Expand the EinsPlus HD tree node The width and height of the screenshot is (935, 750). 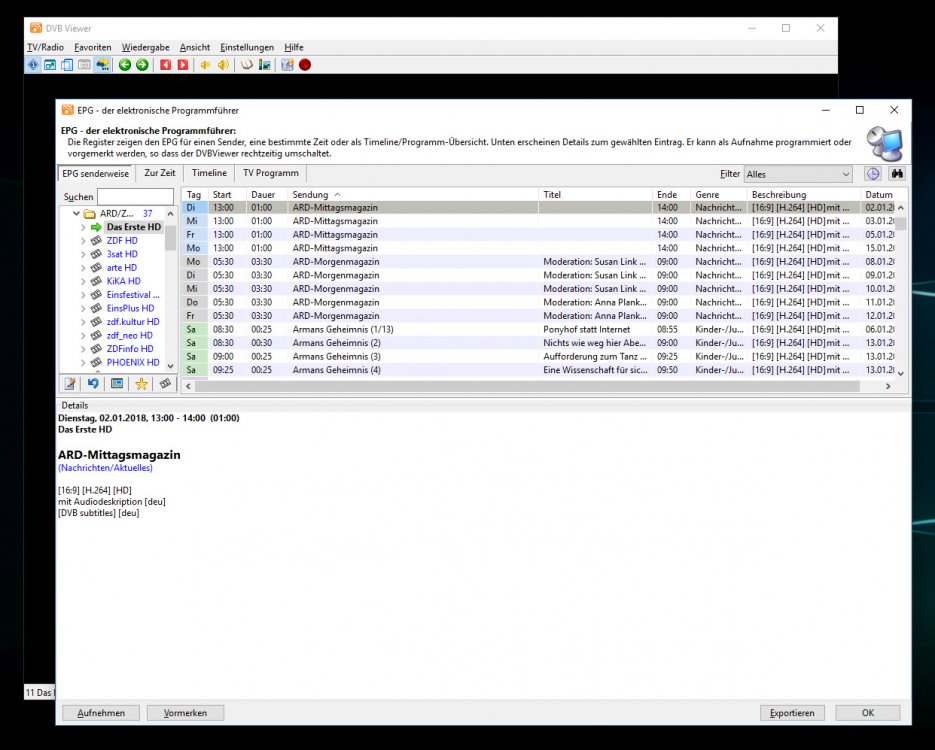click(83, 308)
